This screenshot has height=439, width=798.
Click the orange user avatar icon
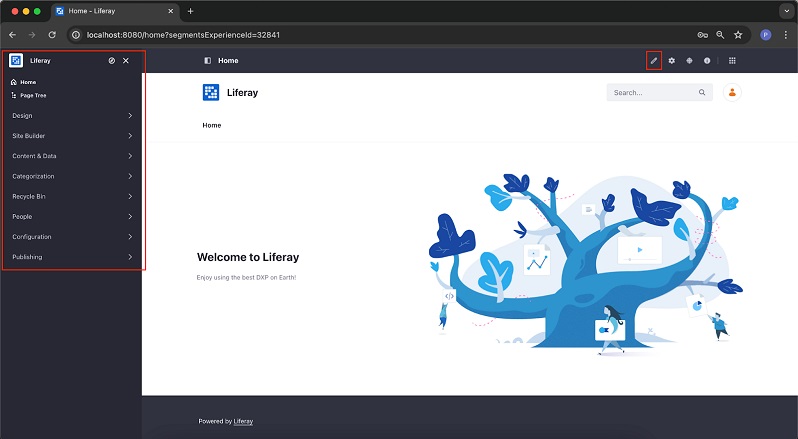732,92
